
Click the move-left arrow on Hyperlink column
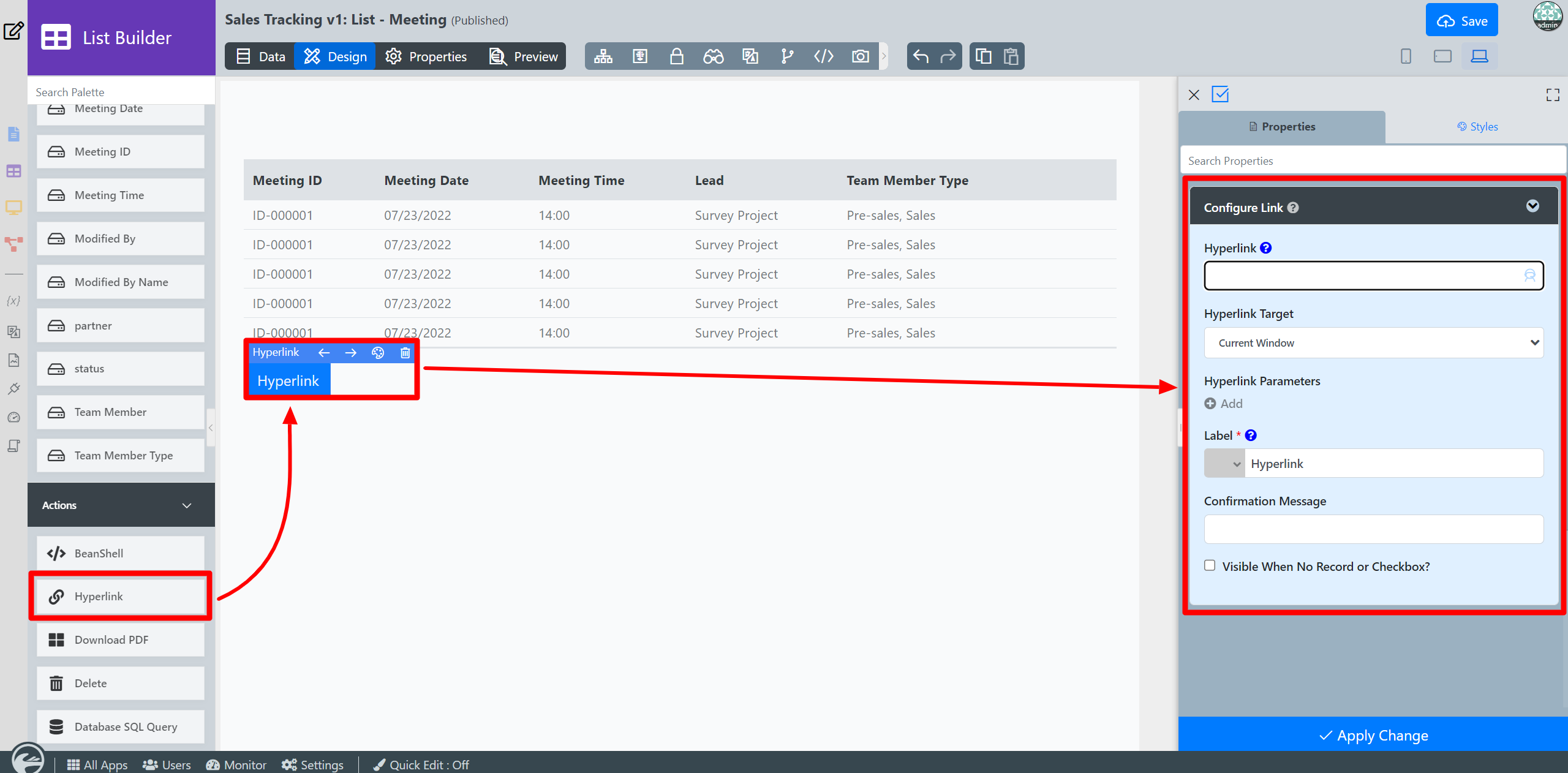pyautogui.click(x=324, y=353)
